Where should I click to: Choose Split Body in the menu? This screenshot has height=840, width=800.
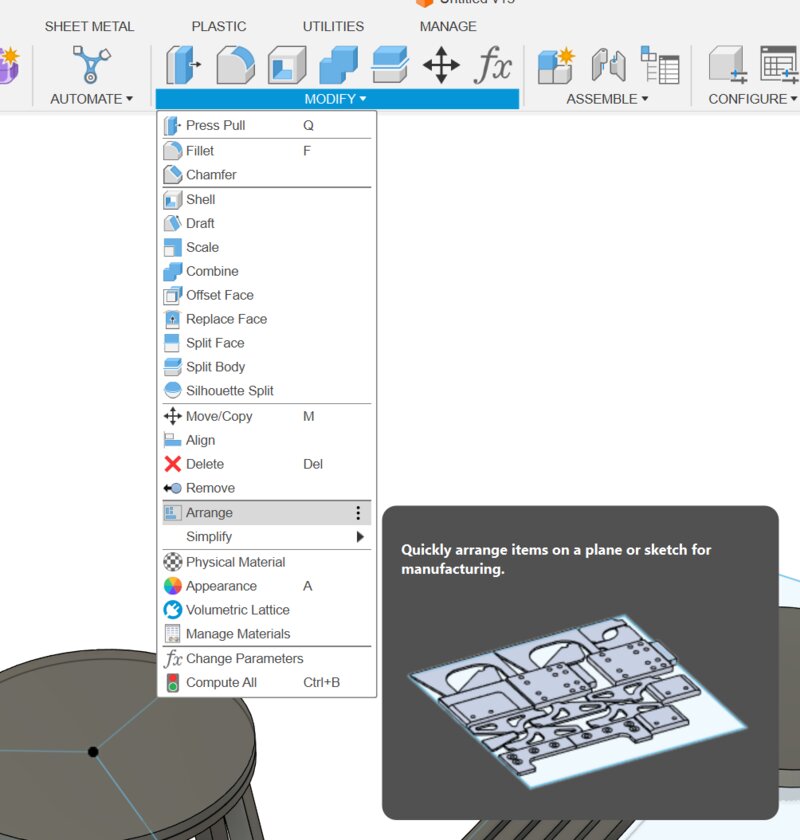(x=267, y=367)
